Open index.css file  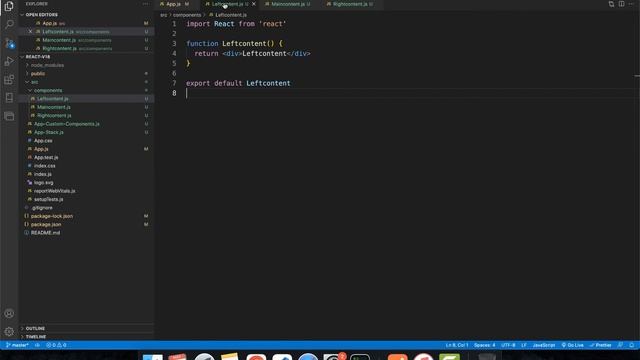click(44, 166)
